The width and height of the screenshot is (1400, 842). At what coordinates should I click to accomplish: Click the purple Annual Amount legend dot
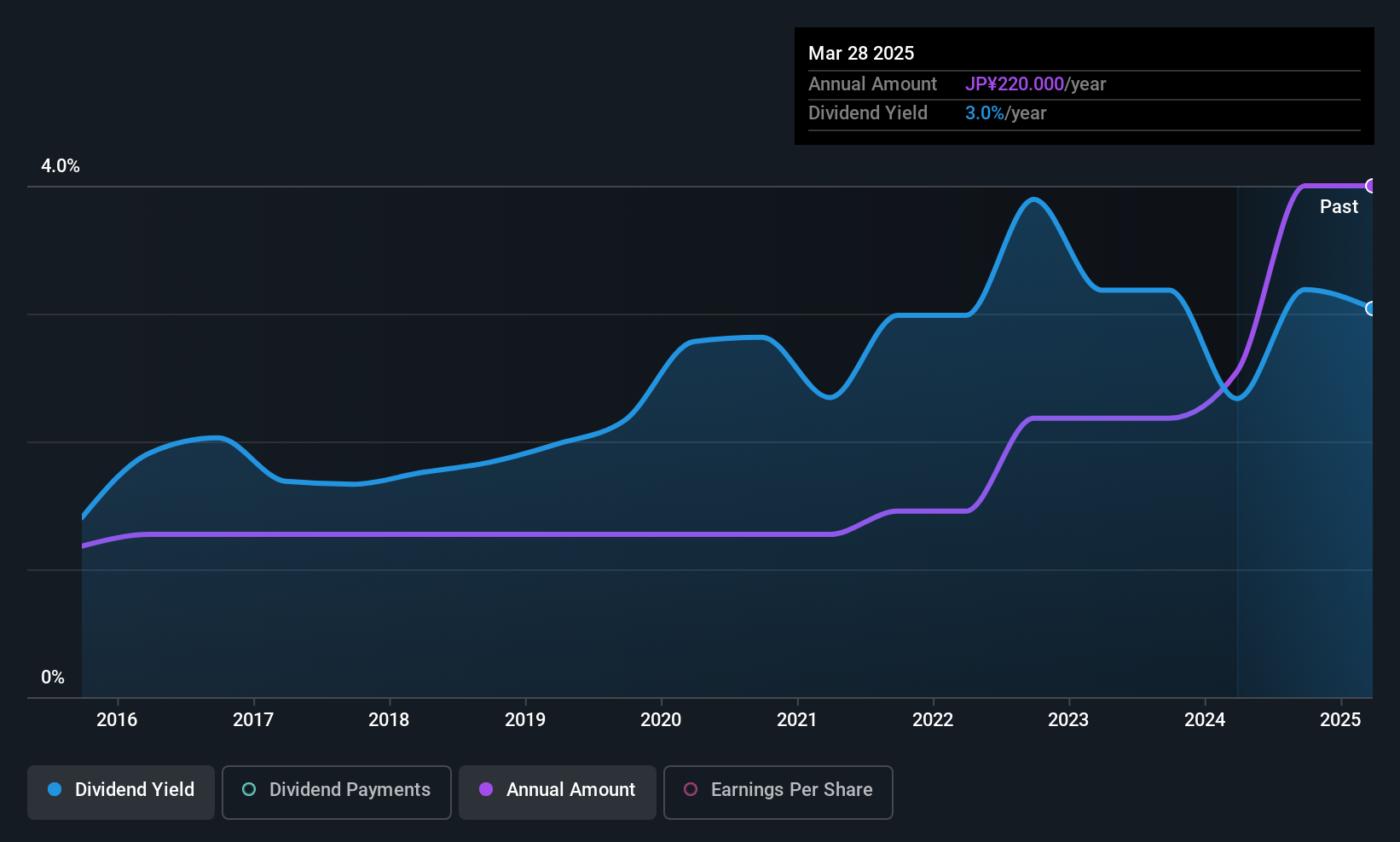pos(486,790)
